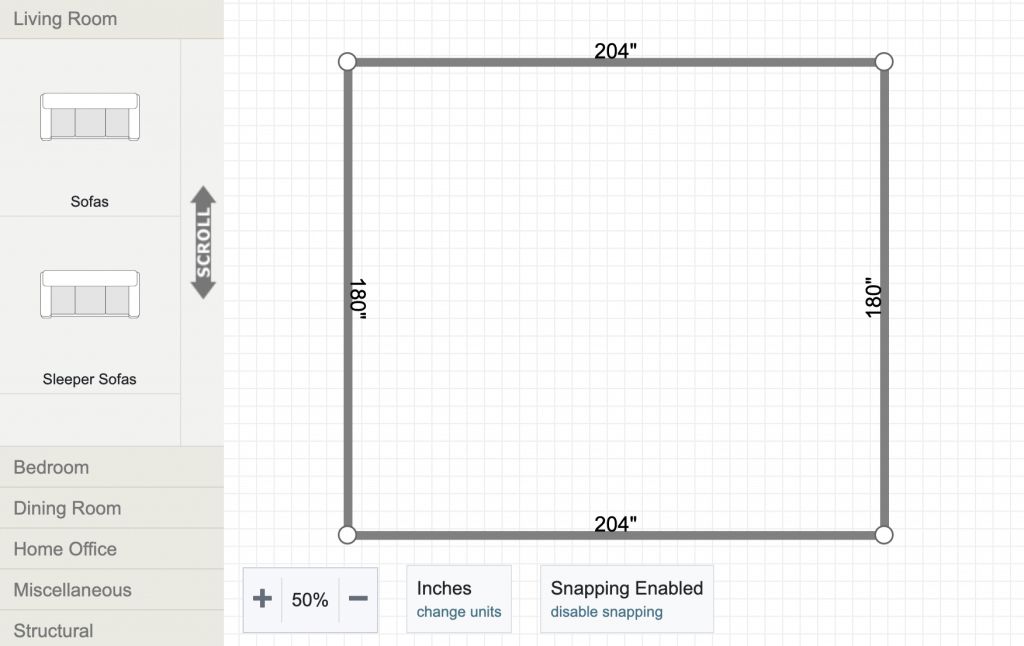Collapse the Living Room category
Viewport: 1024px width, 646px height.
[x=65, y=19]
